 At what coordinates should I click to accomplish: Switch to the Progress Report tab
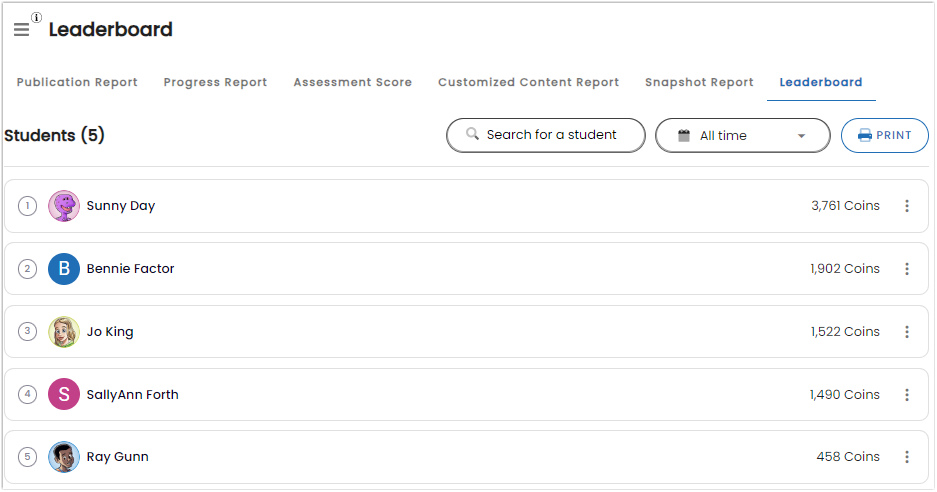tap(215, 82)
